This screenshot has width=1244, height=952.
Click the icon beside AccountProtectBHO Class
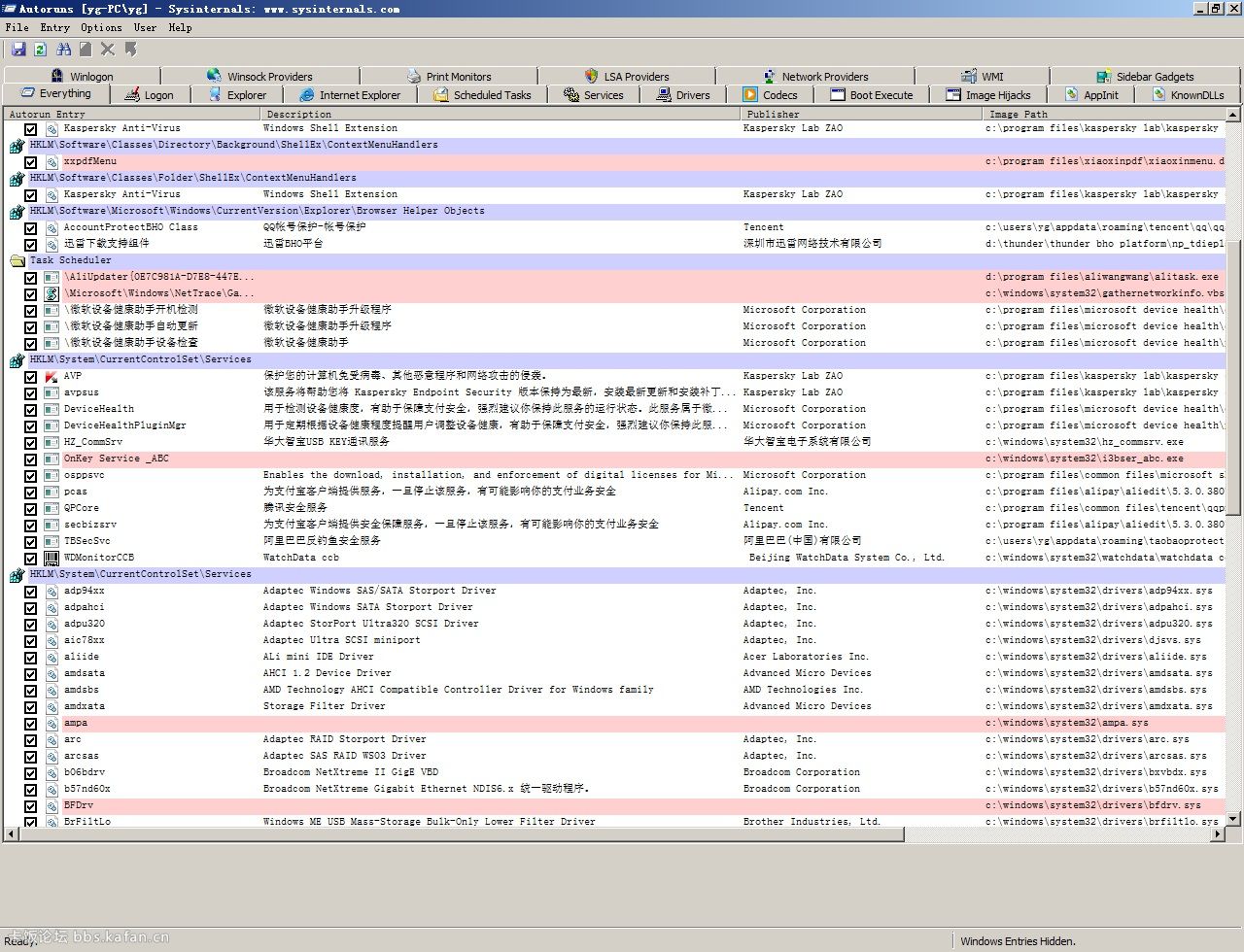pos(52,227)
